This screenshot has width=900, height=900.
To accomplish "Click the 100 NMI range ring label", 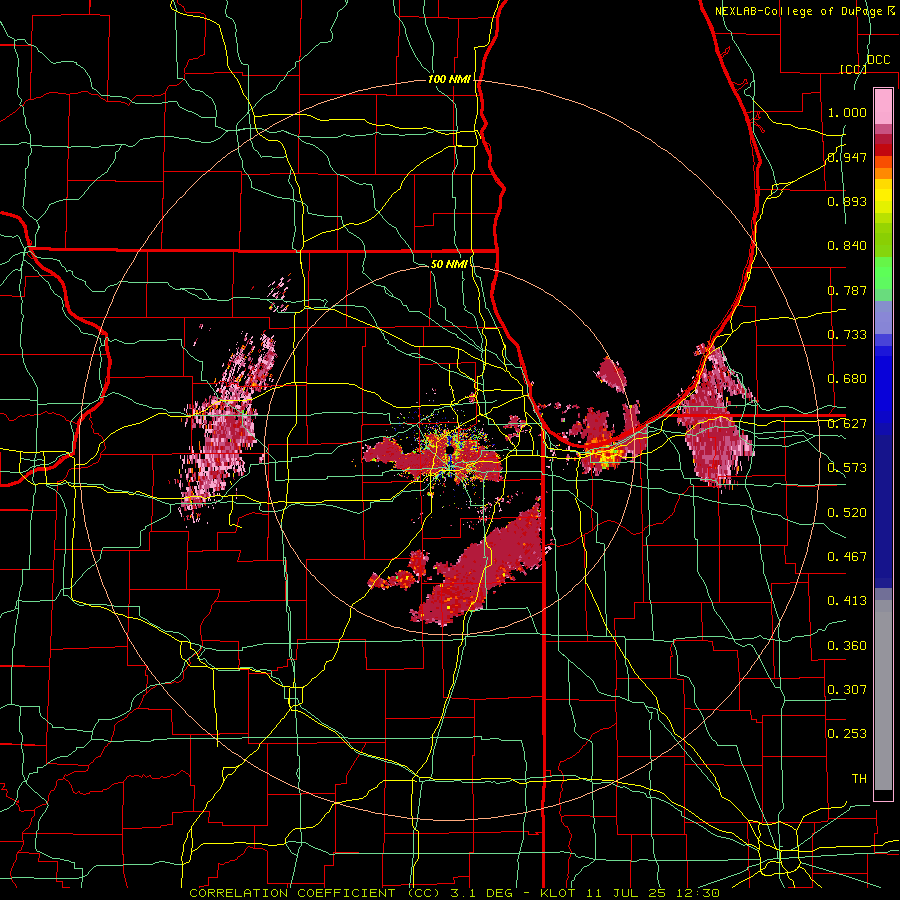I will click(449, 79).
